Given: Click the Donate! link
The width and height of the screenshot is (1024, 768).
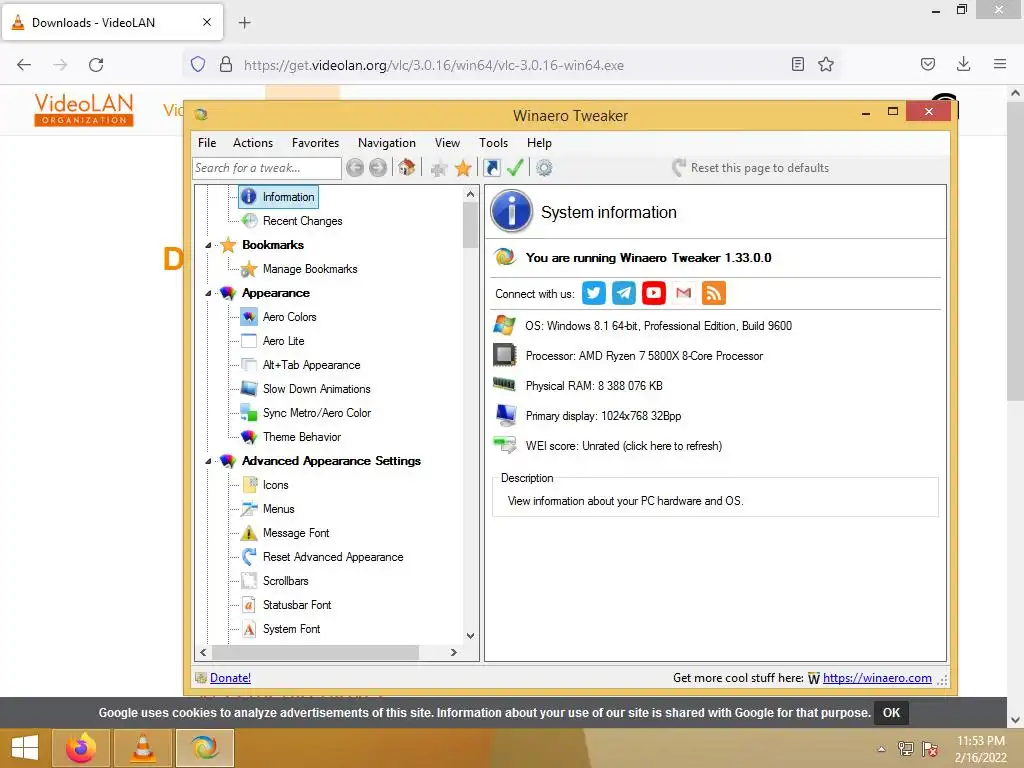Looking at the screenshot, I should tap(230, 678).
